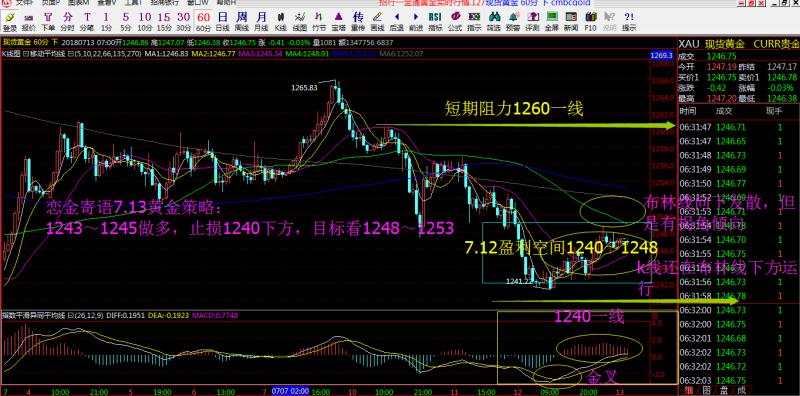Toggle the 60分 period button
This screenshot has width=800, height=396.
pyautogui.click(x=203, y=20)
